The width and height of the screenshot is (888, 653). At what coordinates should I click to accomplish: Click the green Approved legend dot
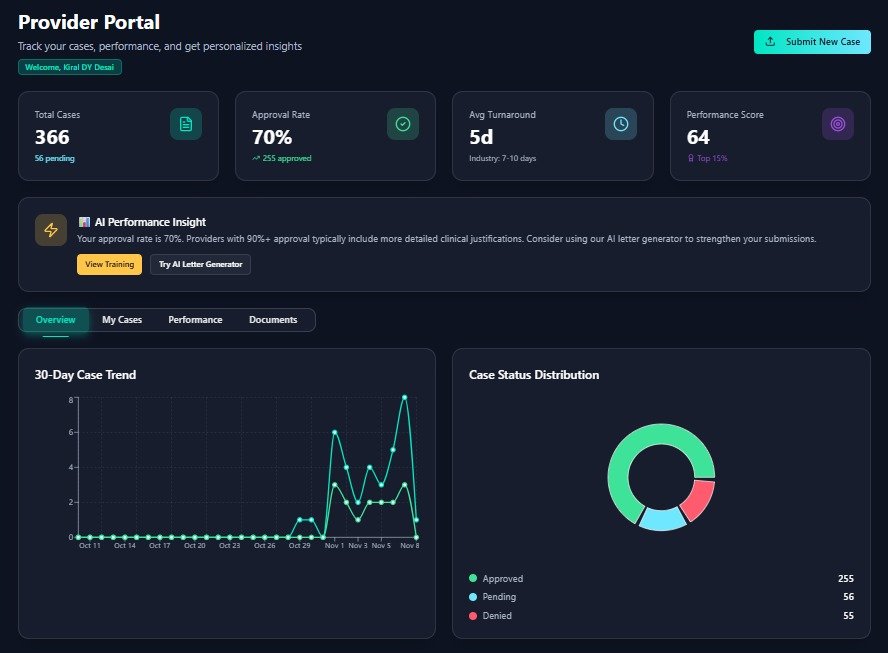point(473,578)
